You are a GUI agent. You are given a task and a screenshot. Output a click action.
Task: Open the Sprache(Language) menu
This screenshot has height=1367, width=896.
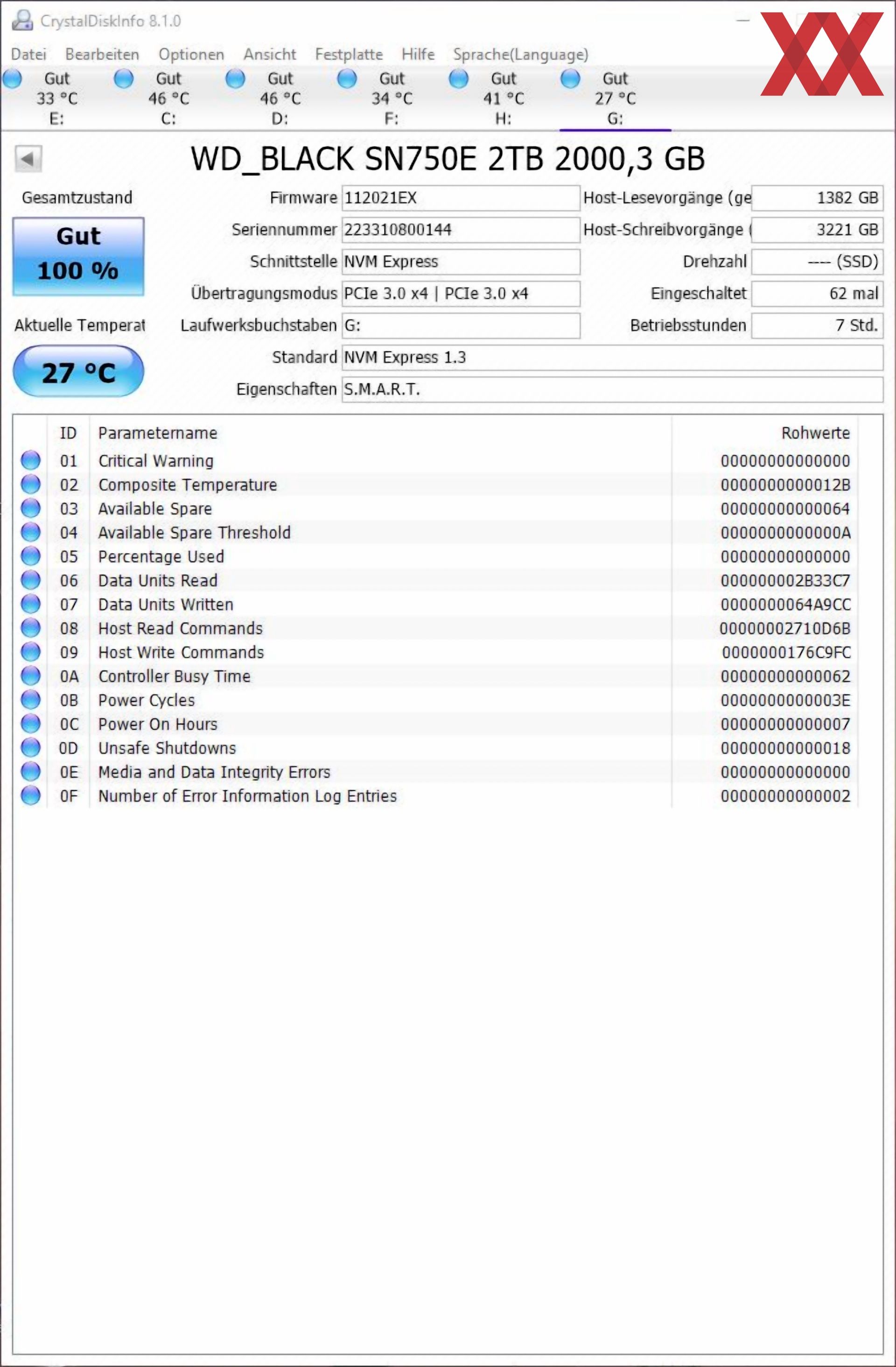click(520, 55)
